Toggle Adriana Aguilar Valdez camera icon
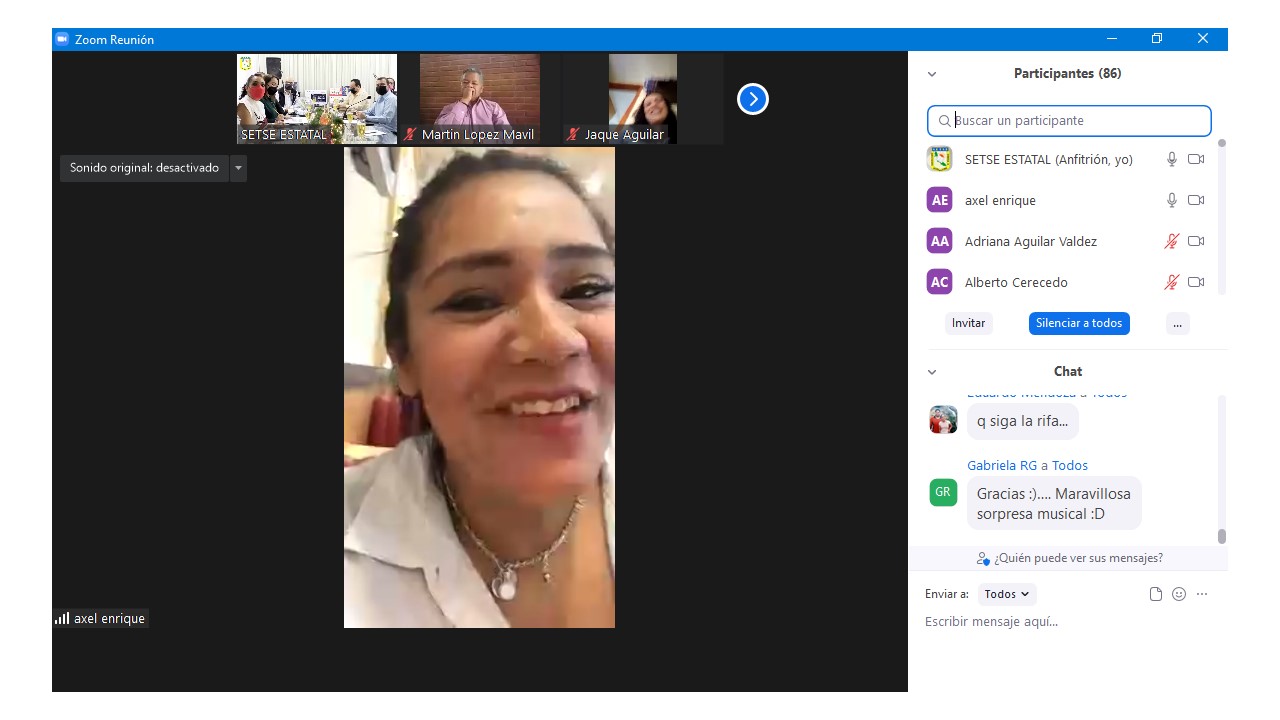Image resolution: width=1280 pixels, height=720 pixels. point(1196,241)
